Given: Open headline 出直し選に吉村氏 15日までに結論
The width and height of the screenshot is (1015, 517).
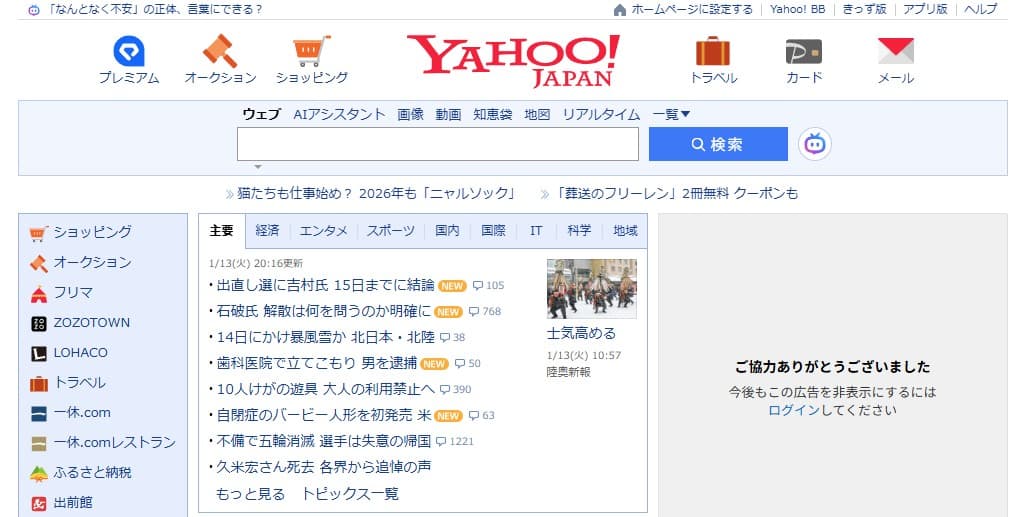Looking at the screenshot, I should [x=326, y=285].
